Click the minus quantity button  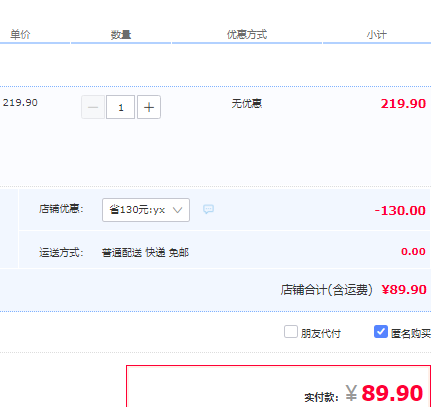93,107
